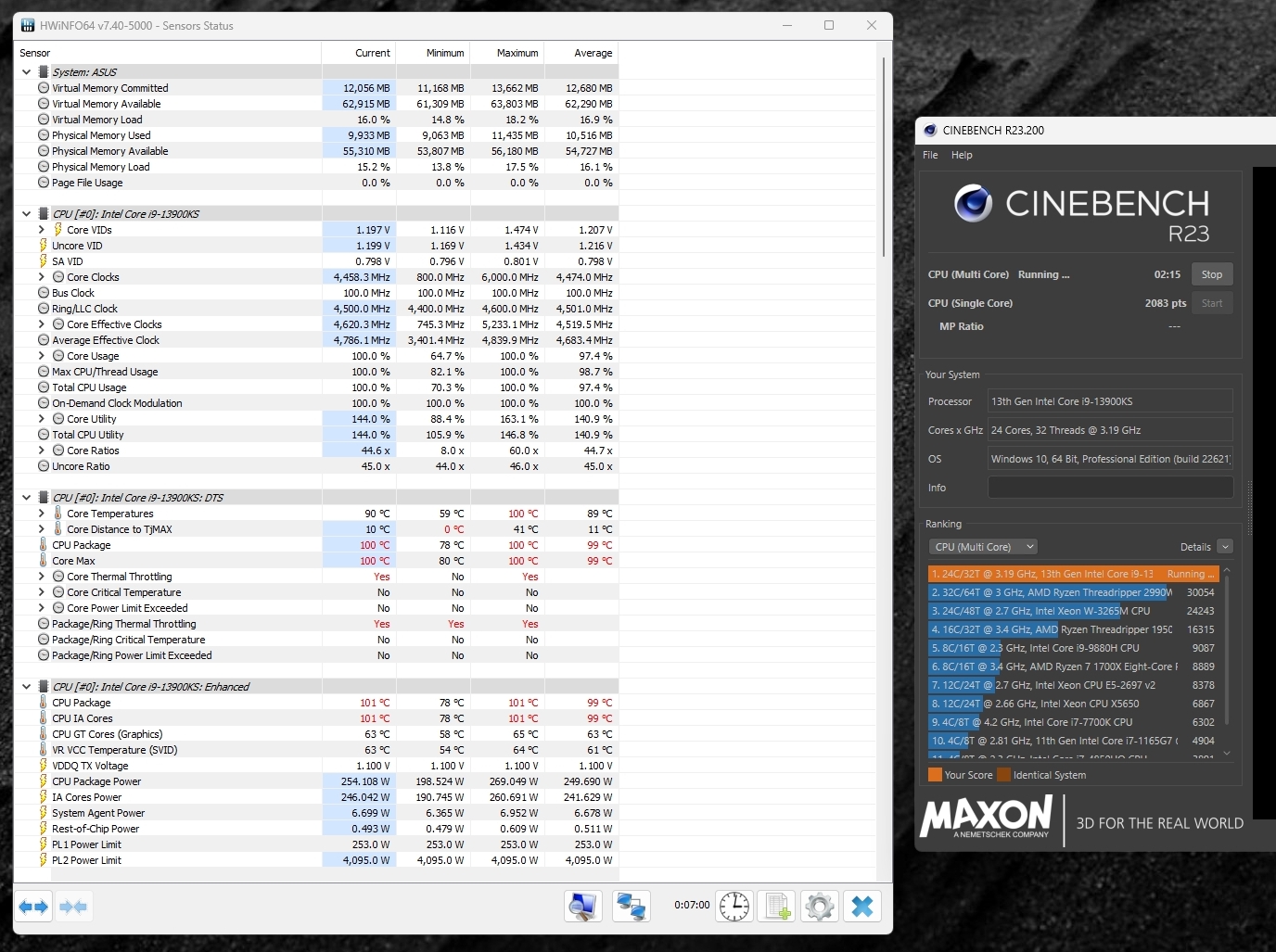Start logging with the sheet plus icon
This screenshot has width=1276, height=952.
point(777,907)
